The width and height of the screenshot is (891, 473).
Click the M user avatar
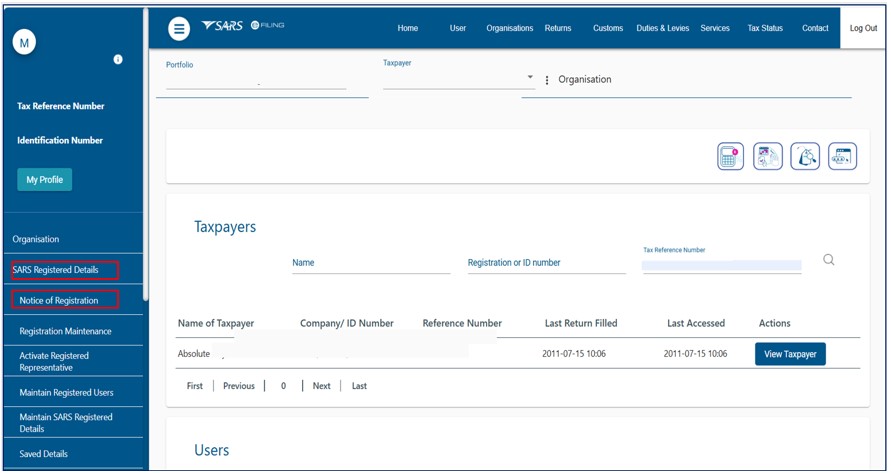(24, 43)
